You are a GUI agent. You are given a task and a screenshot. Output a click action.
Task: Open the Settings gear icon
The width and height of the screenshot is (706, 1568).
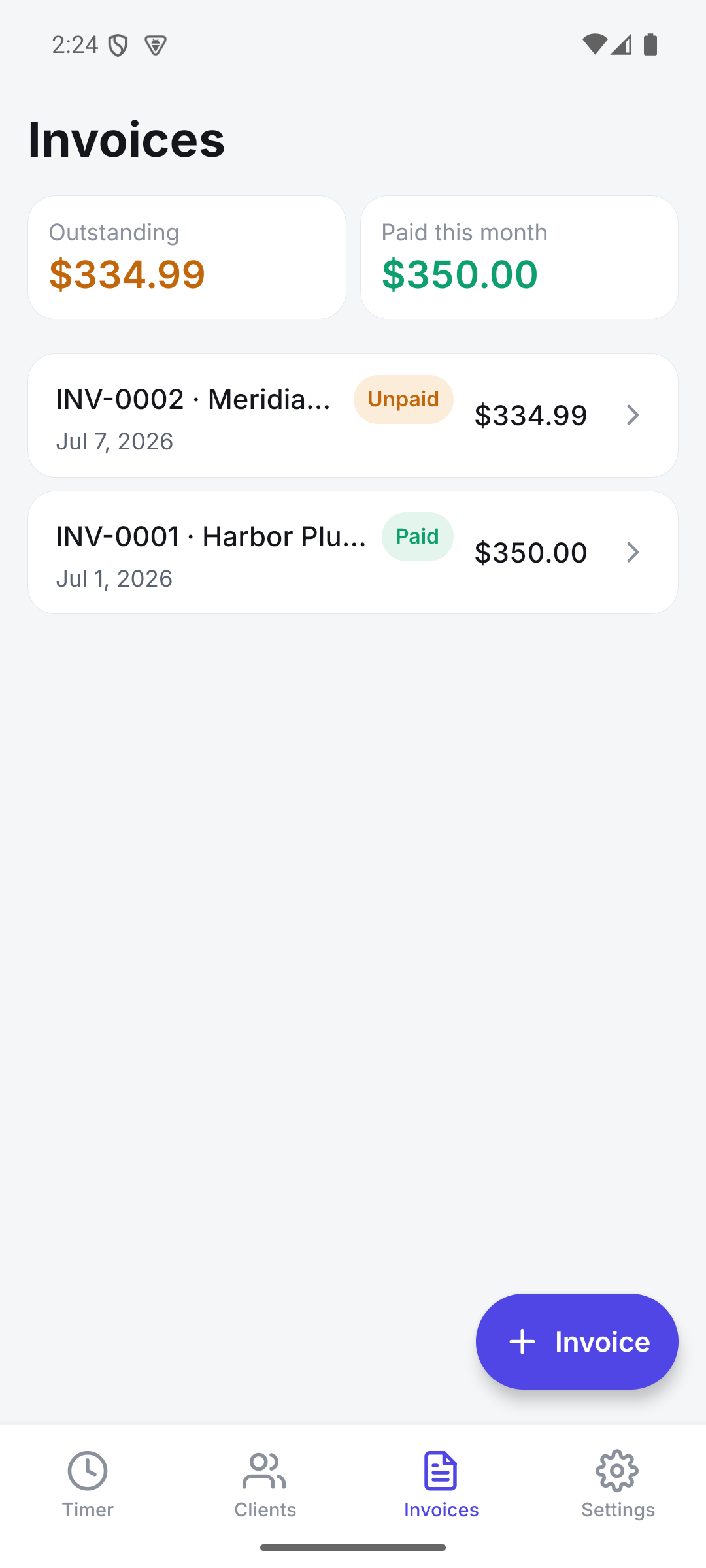[617, 1471]
